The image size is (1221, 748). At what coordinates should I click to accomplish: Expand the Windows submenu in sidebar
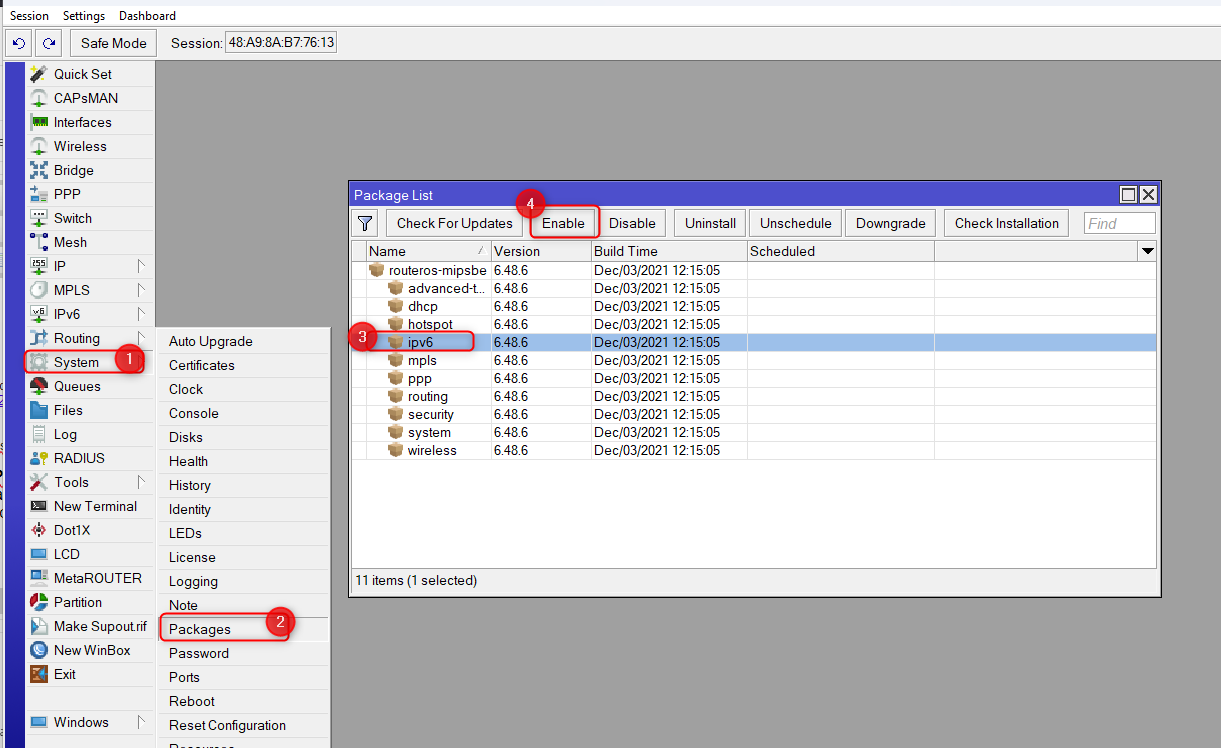(x=141, y=722)
